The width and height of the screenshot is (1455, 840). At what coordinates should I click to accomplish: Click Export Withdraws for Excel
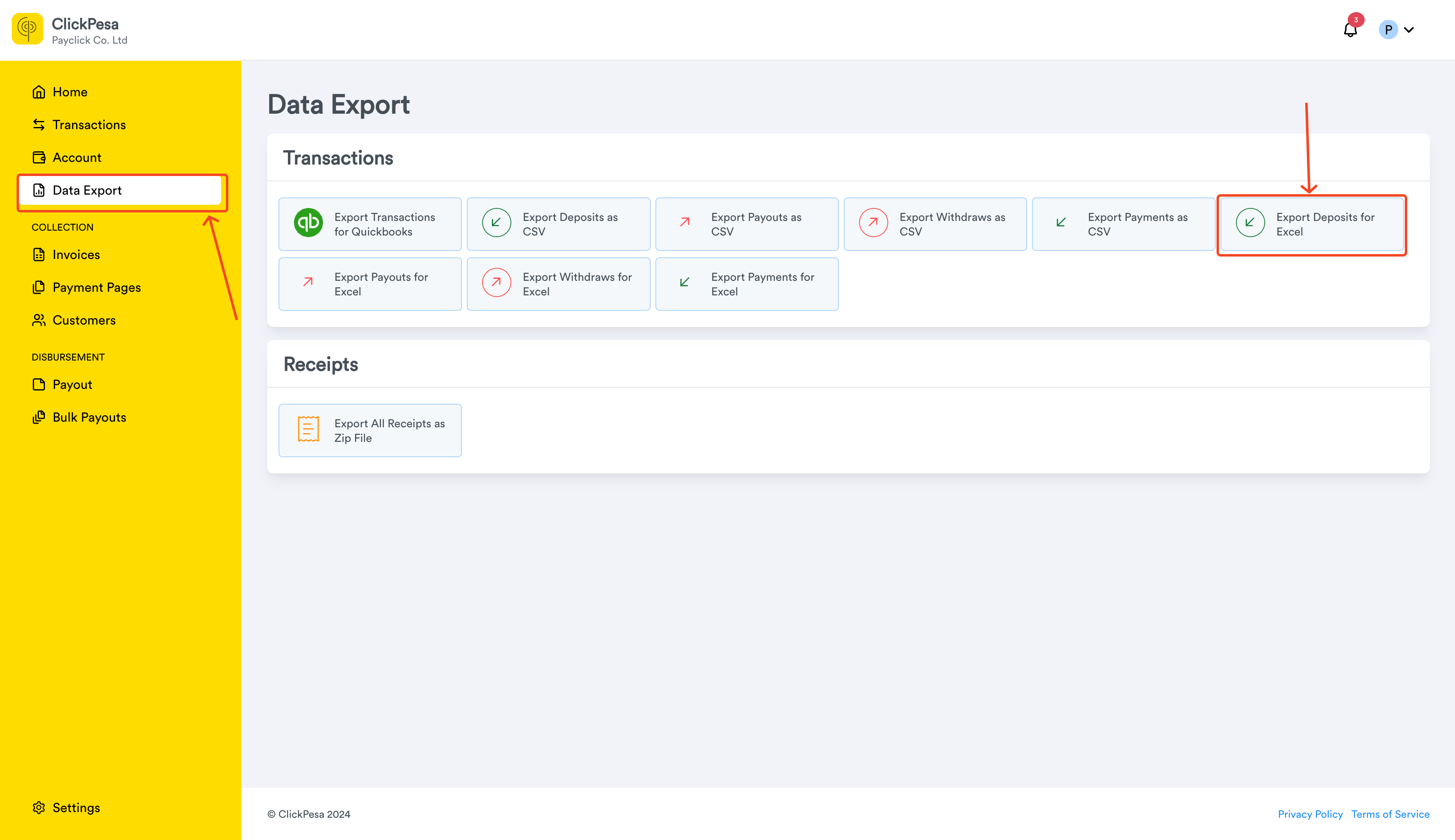coord(558,284)
